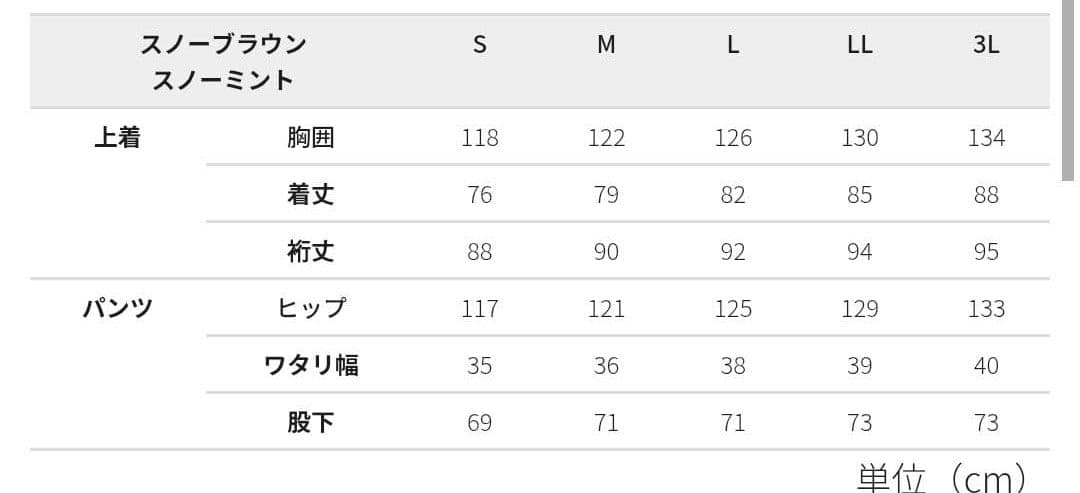The height and width of the screenshot is (493, 1080).
Task: Click the 着丈 row label
Action: 310,194
